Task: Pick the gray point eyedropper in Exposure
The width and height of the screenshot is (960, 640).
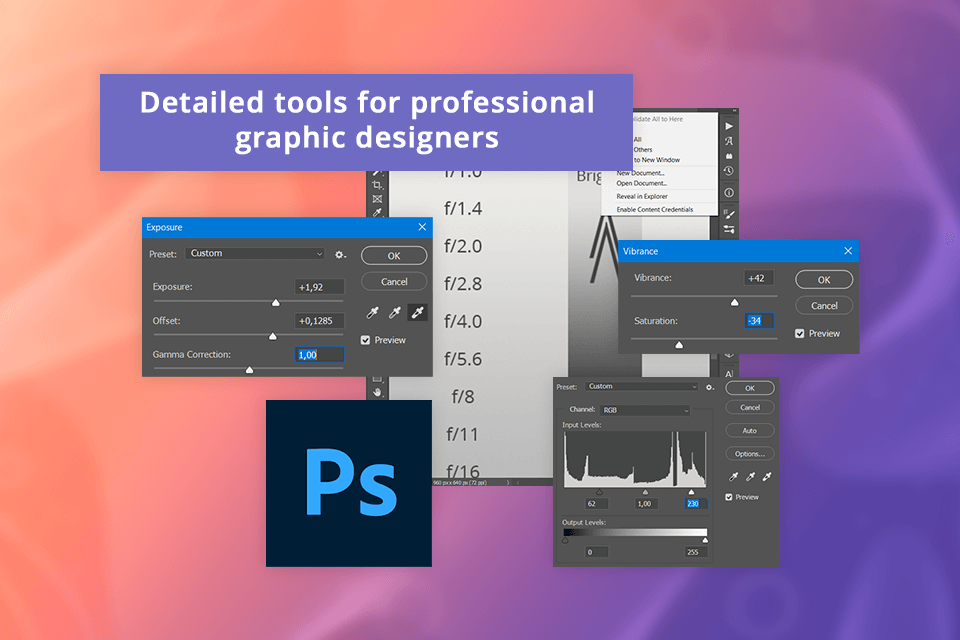Action: pyautogui.click(x=395, y=313)
